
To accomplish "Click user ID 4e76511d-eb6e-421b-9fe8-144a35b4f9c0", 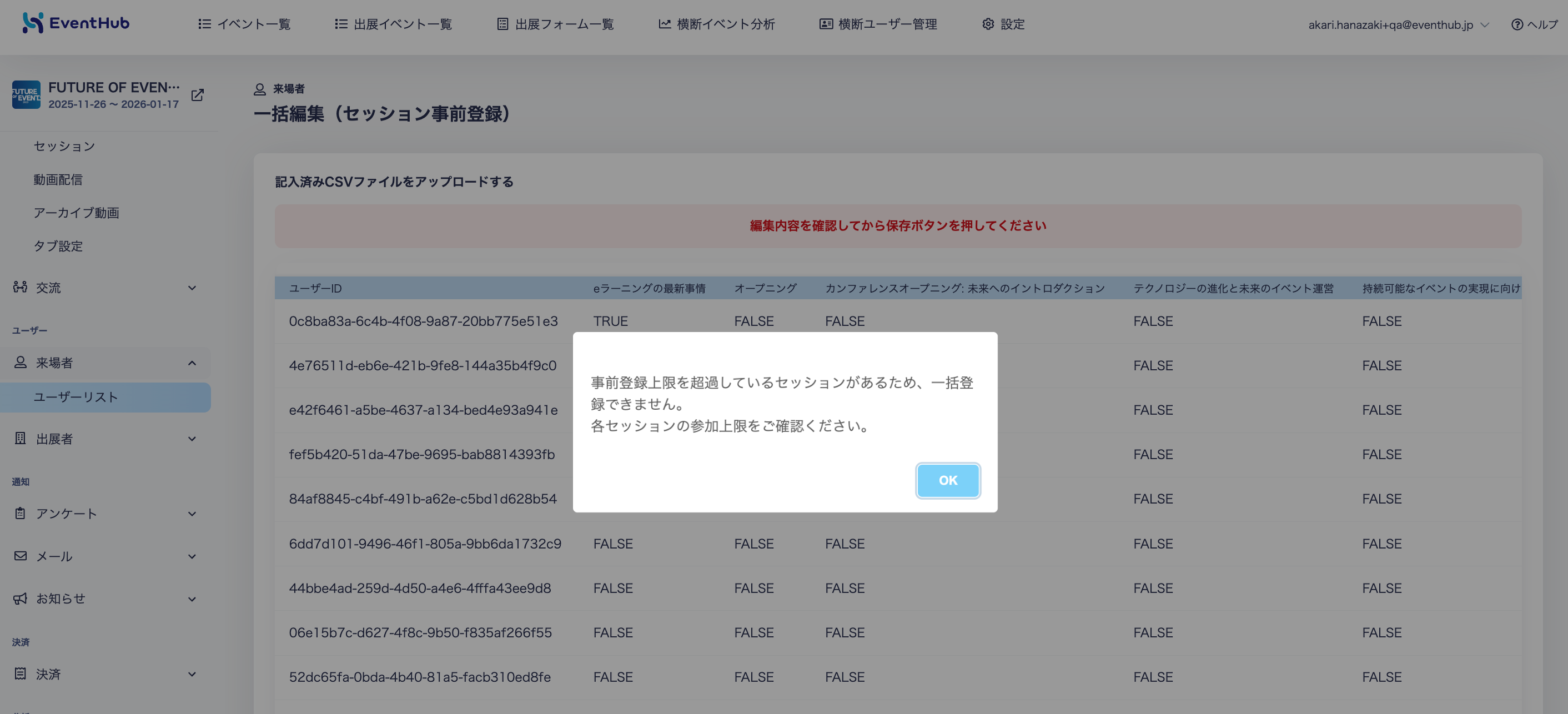I will (423, 365).
